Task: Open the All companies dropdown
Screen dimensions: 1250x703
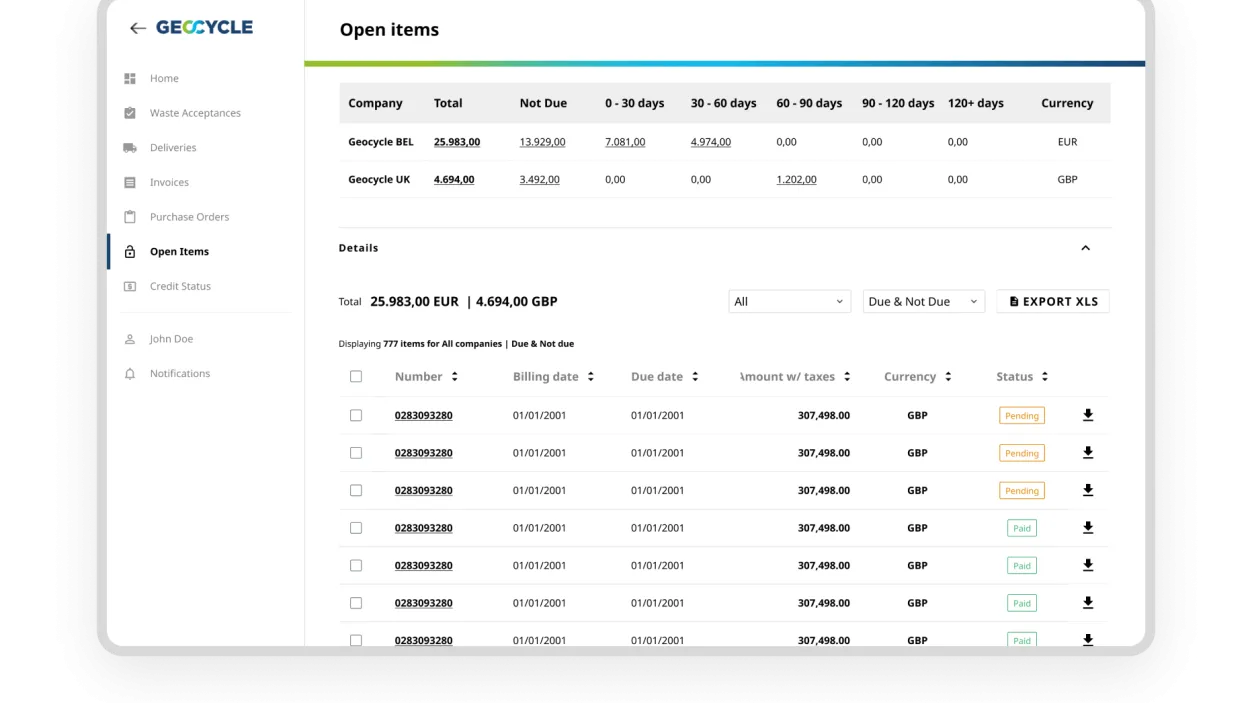Action: (x=789, y=301)
